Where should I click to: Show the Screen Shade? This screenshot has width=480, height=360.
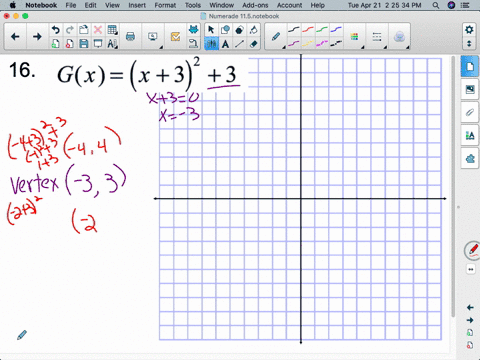coord(98,44)
